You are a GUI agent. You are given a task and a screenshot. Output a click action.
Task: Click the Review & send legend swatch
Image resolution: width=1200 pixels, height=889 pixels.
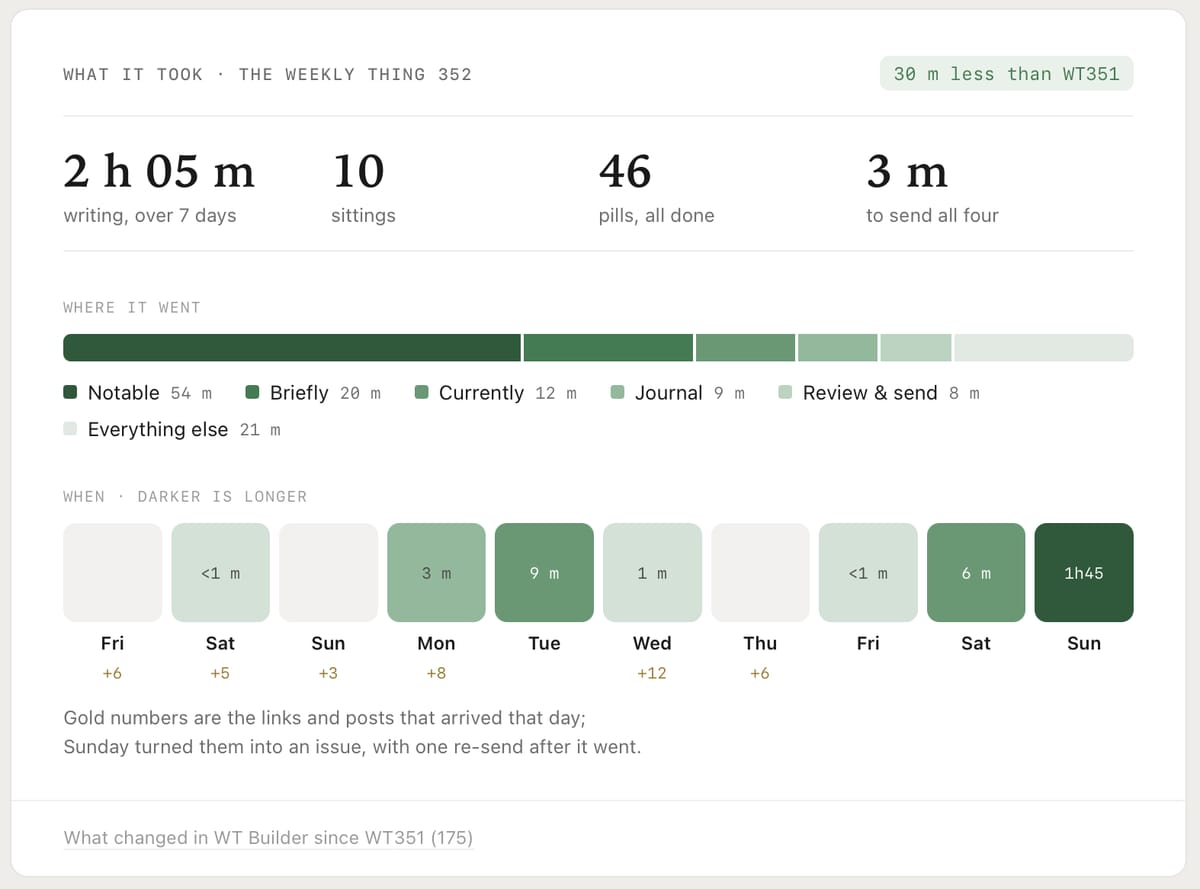[785, 393]
